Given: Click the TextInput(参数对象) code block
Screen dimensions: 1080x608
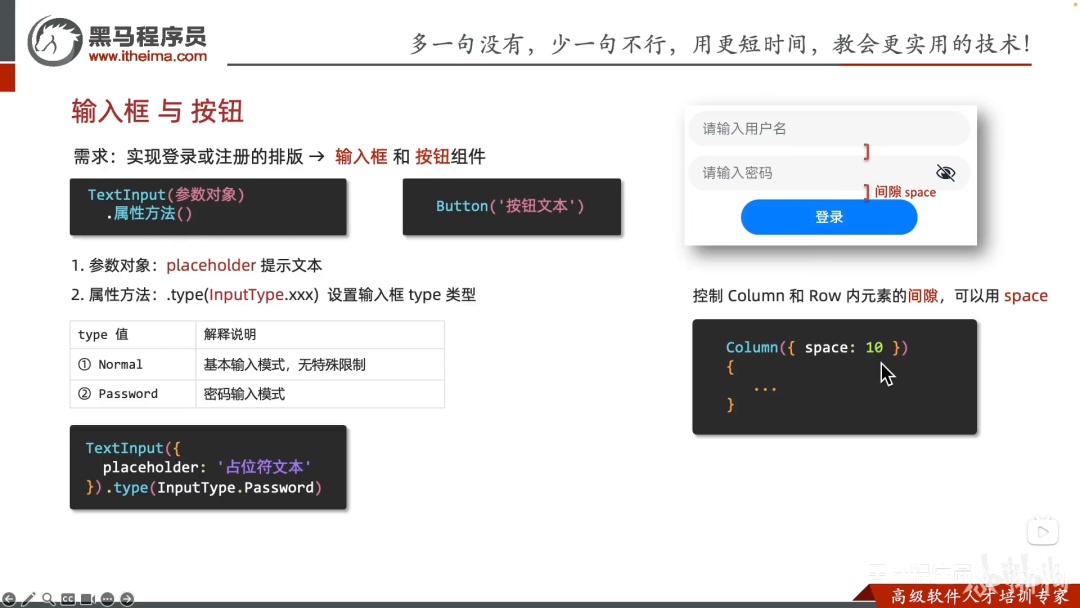Looking at the screenshot, I should tap(208, 207).
